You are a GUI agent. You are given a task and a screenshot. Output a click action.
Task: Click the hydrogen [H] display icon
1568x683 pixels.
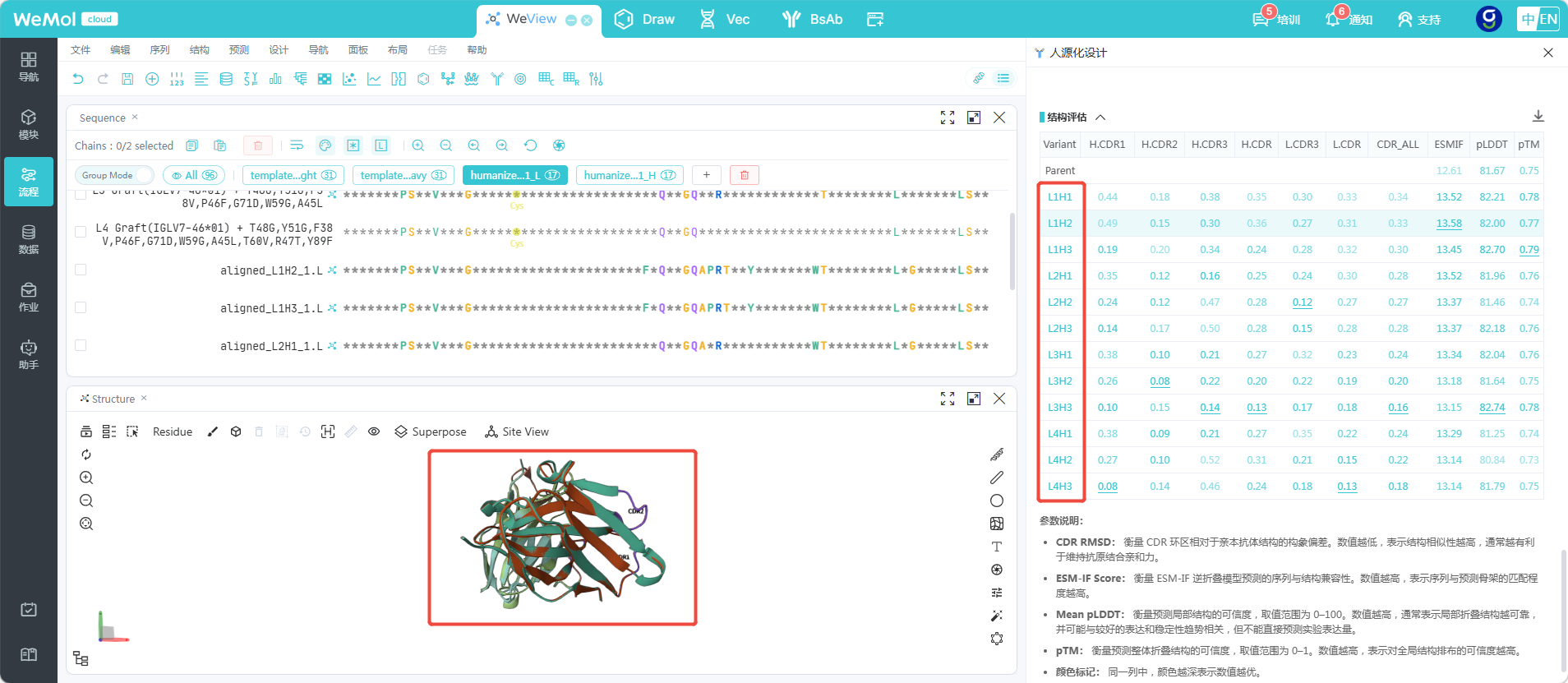pyautogui.click(x=328, y=431)
